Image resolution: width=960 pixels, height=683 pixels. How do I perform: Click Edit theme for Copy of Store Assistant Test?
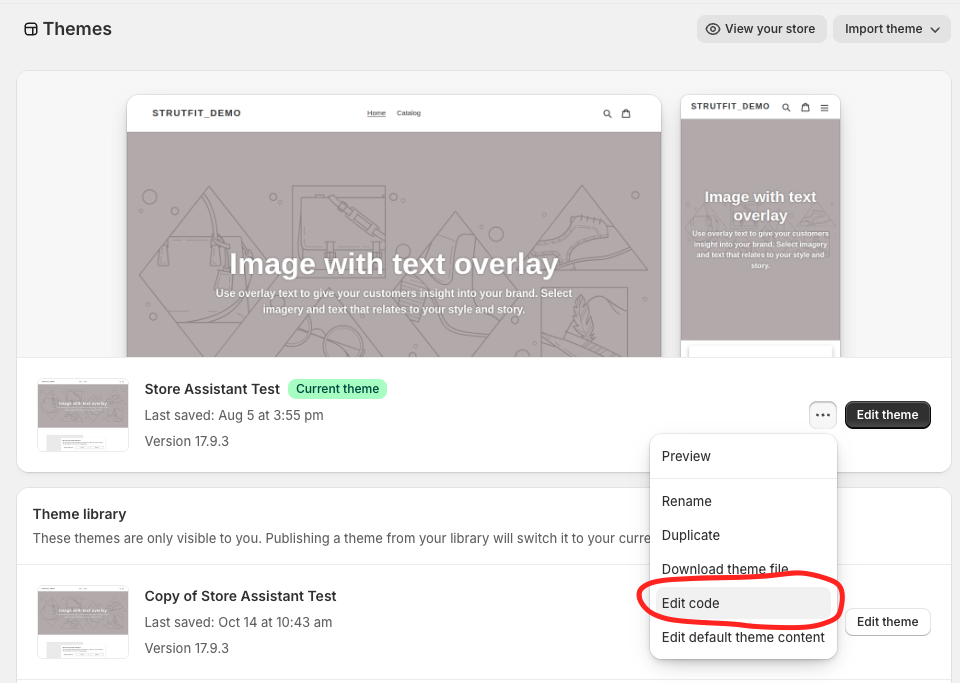pyautogui.click(x=887, y=622)
